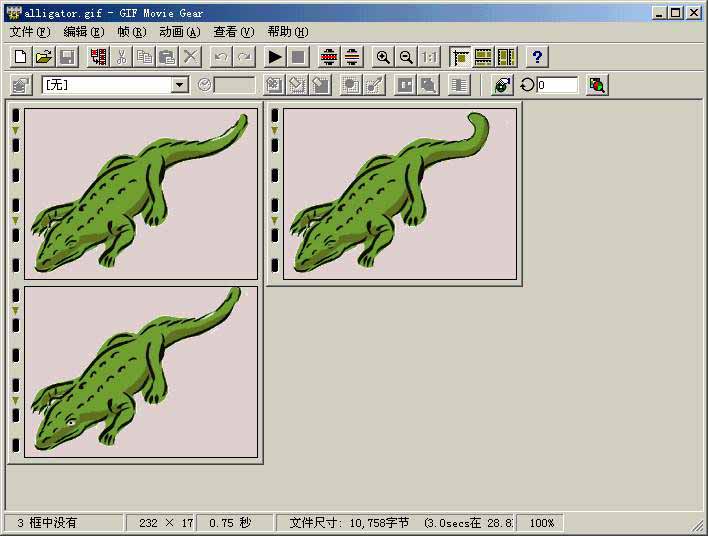Click the New file icon
Screen dimensions: 708x536
pos(20,57)
